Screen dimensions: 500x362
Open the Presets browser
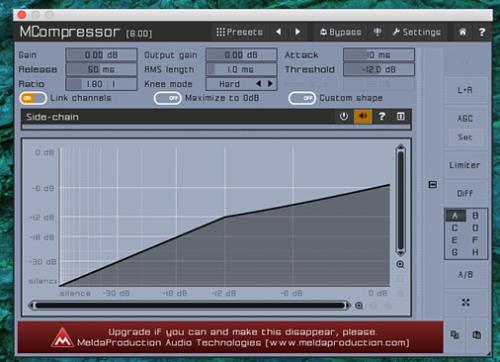pyautogui.click(x=239, y=32)
